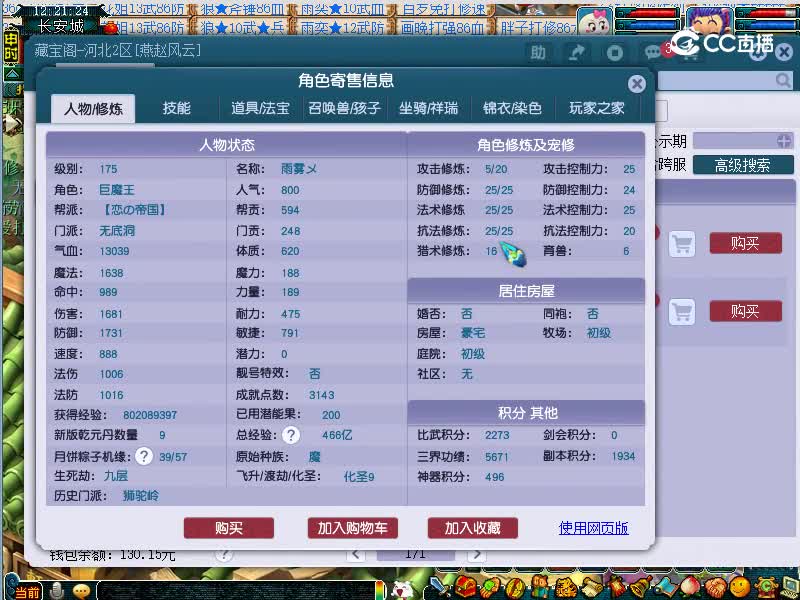This screenshot has width=800, height=600.
Task: Click the sword attack icon
Action: (x=439, y=587)
